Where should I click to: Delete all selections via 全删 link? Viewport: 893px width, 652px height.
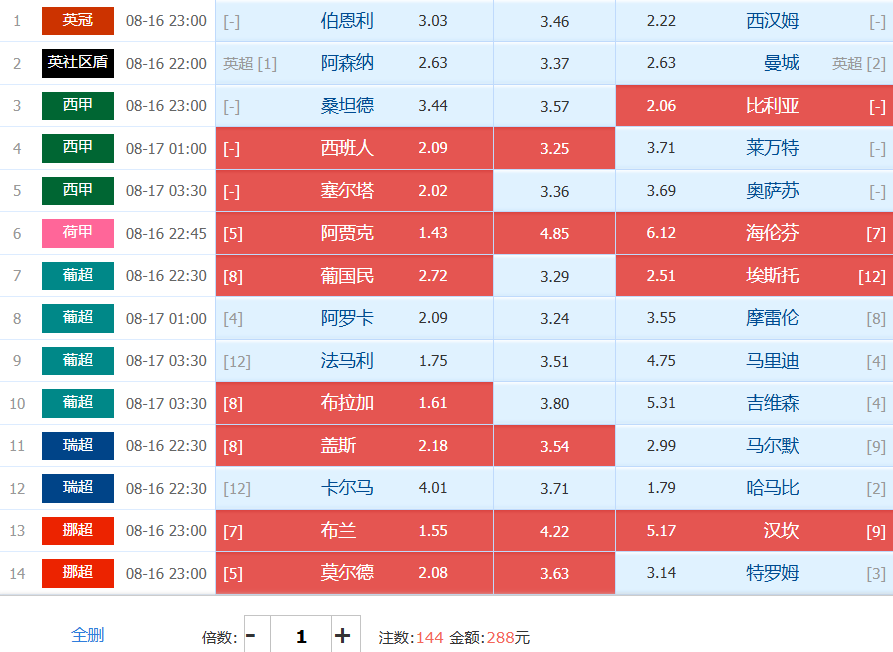click(87, 634)
